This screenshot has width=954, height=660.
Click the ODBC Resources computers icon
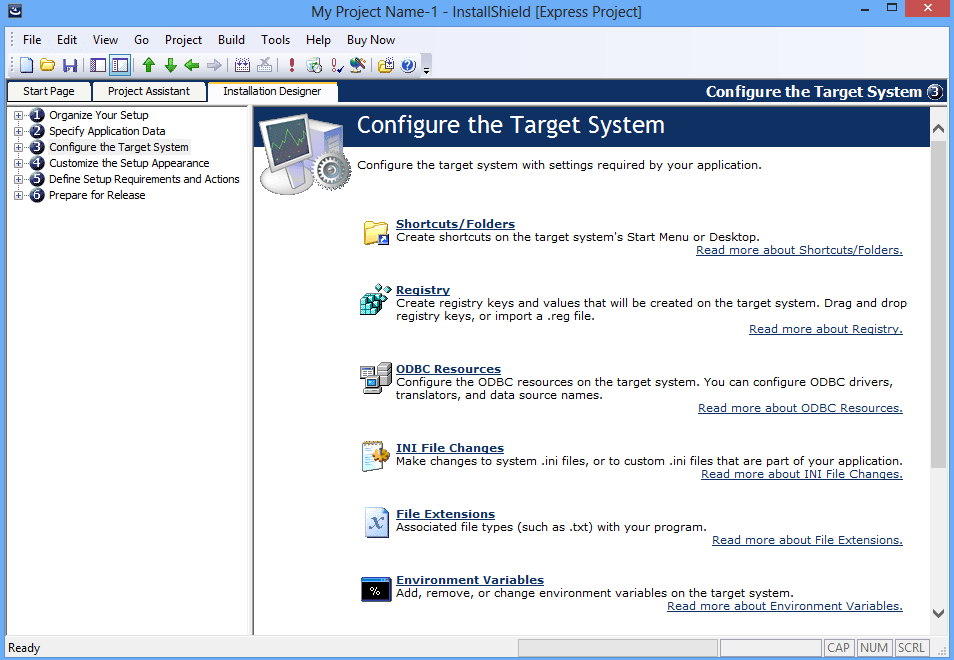(x=375, y=378)
